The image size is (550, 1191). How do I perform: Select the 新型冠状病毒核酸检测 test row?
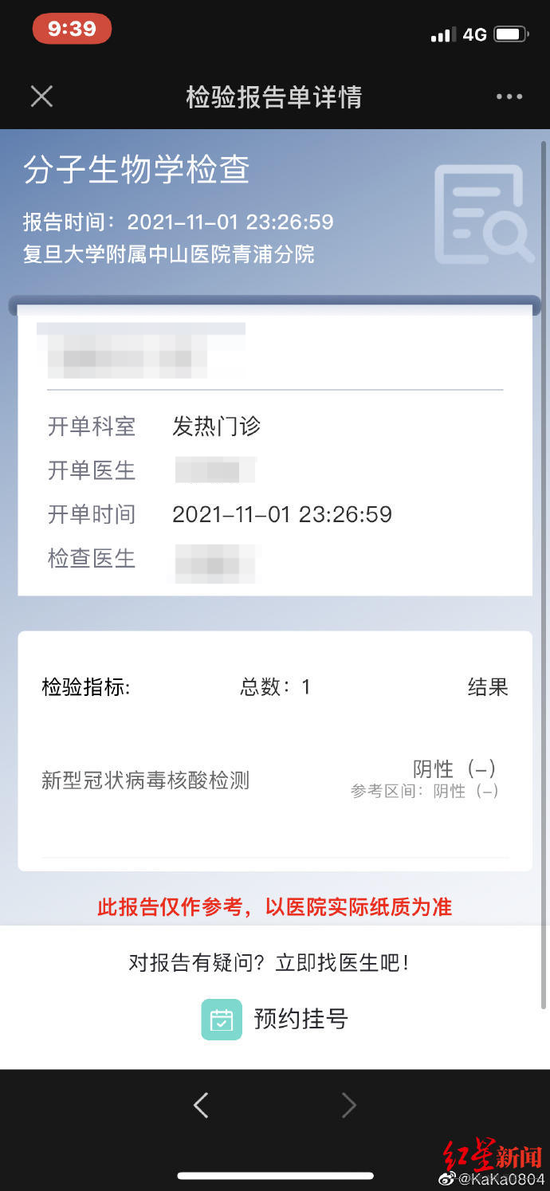click(275, 779)
